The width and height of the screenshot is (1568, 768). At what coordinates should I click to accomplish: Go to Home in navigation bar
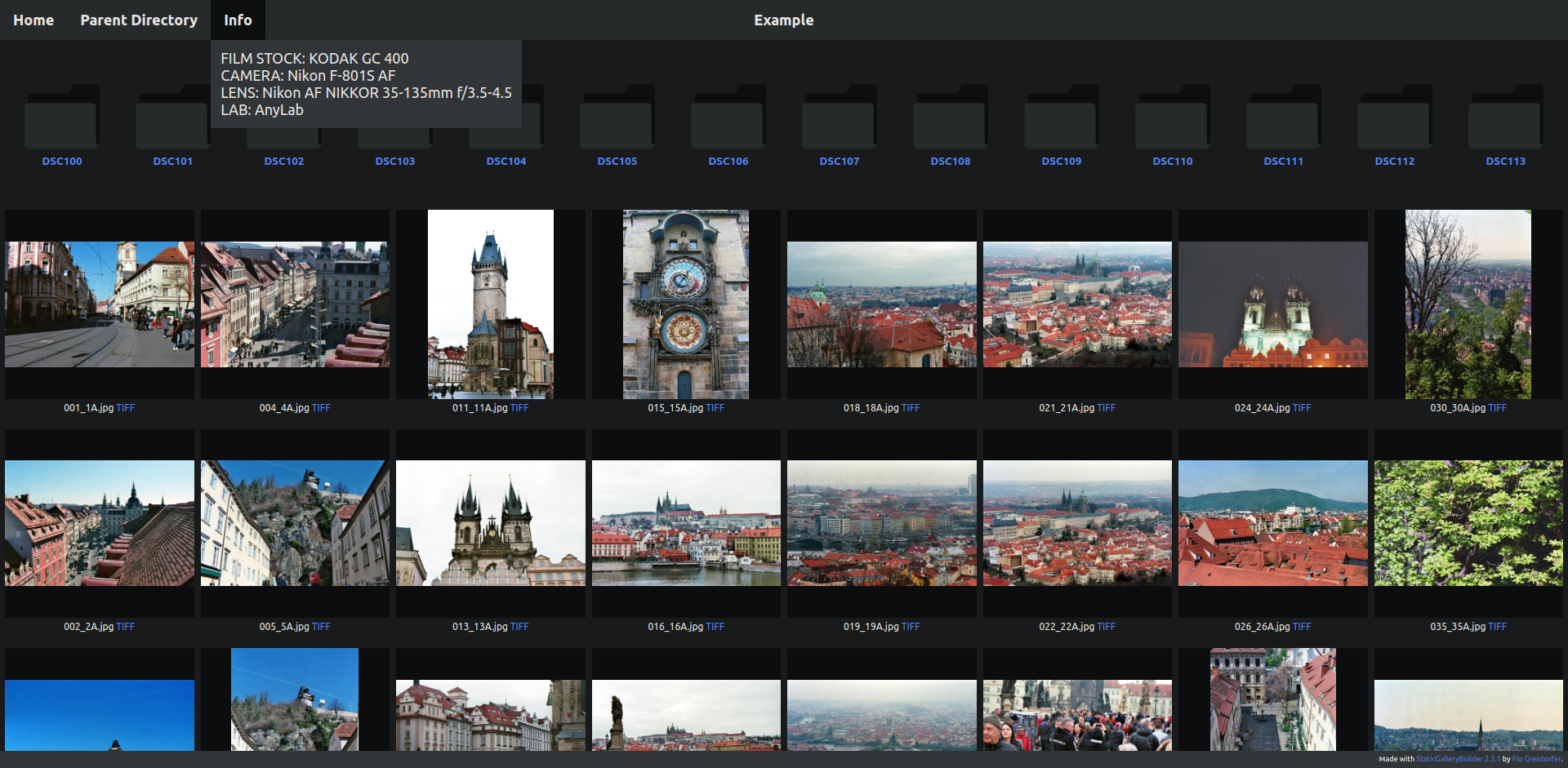[33, 20]
